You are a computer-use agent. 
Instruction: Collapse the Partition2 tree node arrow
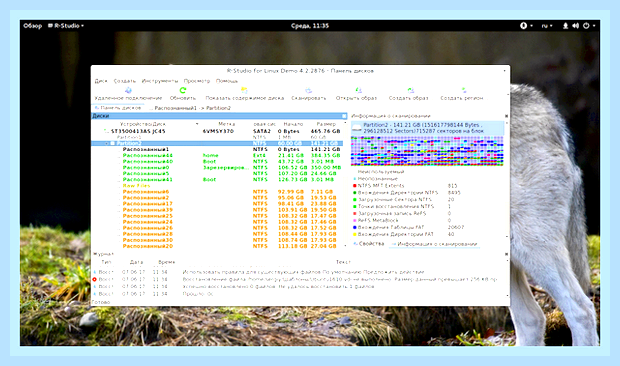coord(107,143)
